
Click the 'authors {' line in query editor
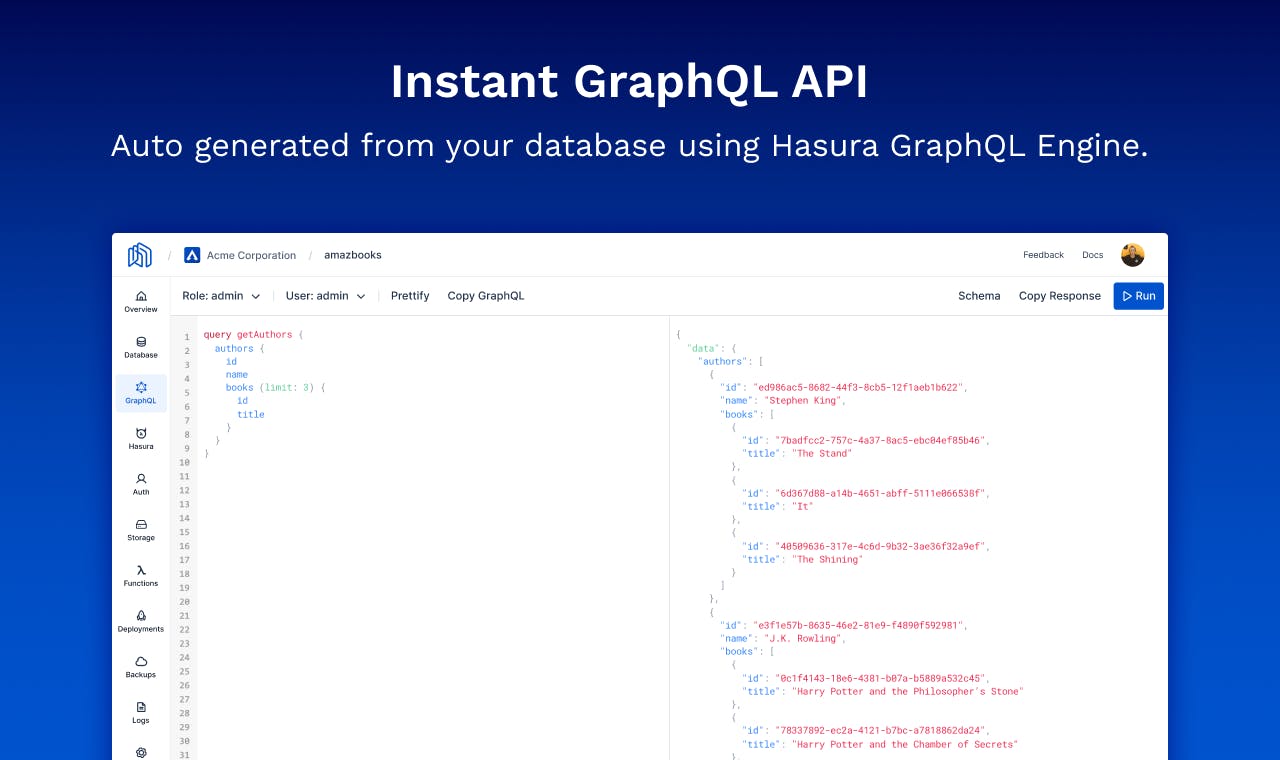pos(239,348)
